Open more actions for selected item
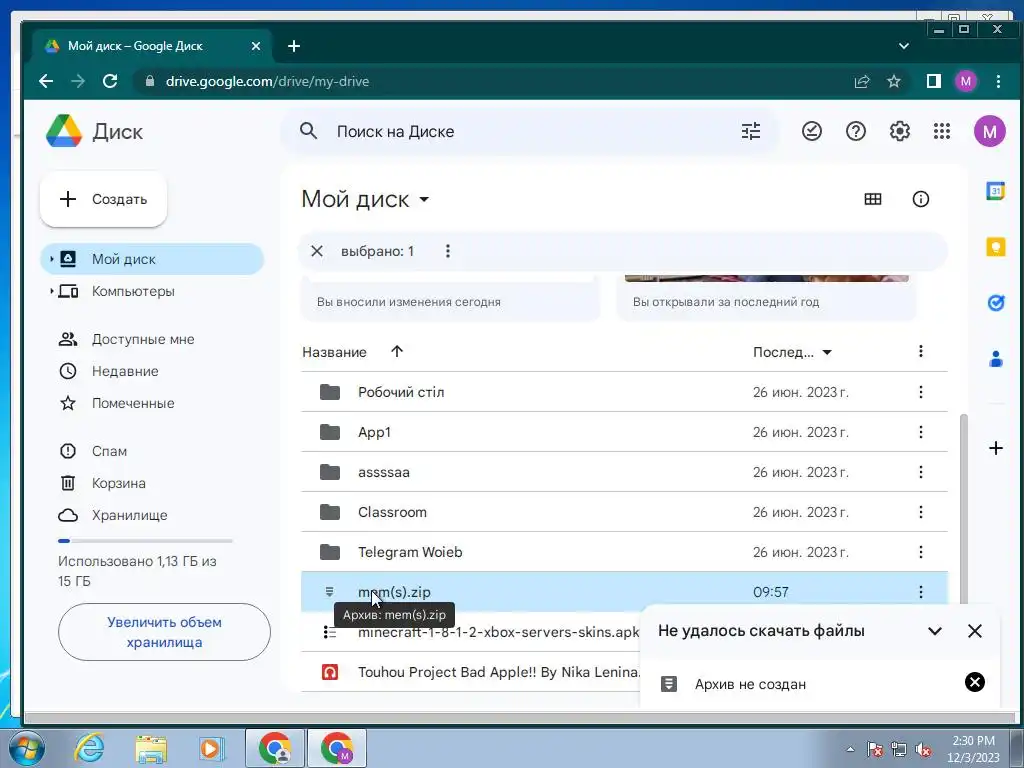 (x=447, y=251)
